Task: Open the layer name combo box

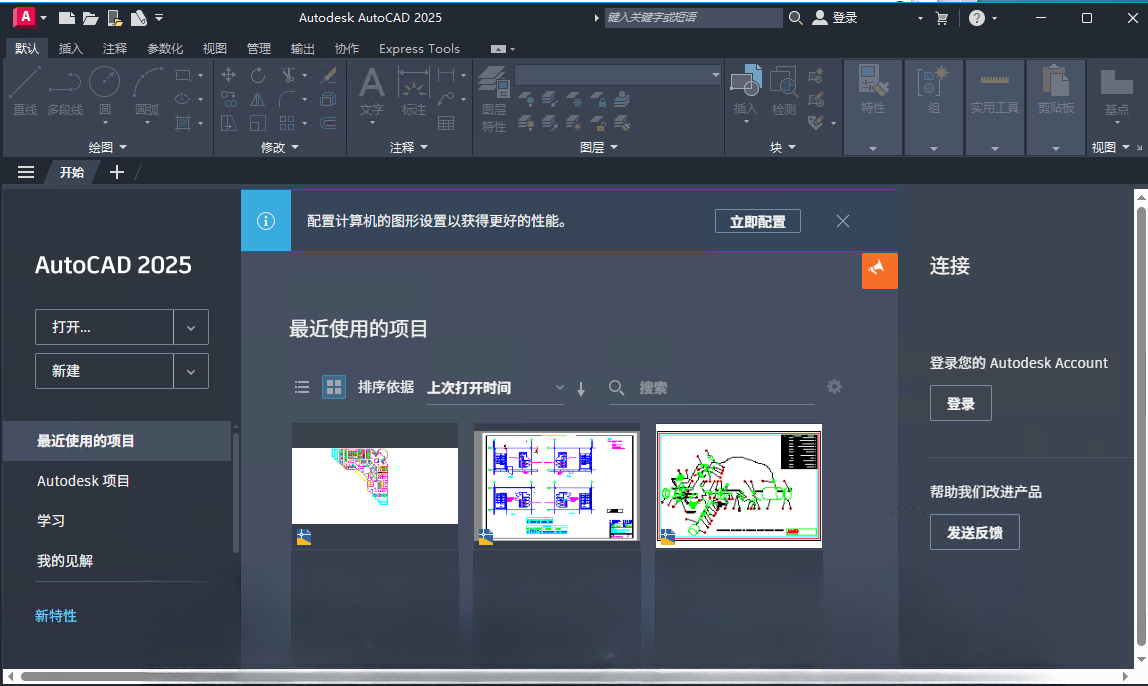Action: click(x=619, y=75)
